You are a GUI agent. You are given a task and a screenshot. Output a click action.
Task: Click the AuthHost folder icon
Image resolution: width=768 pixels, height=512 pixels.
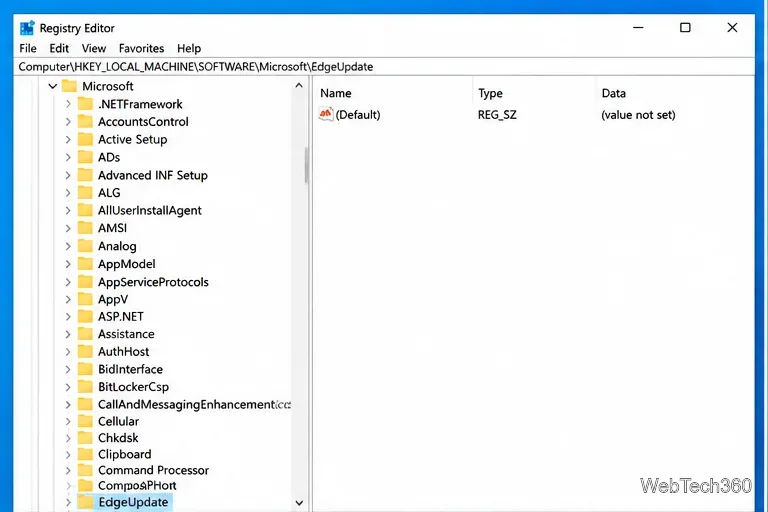click(x=85, y=352)
